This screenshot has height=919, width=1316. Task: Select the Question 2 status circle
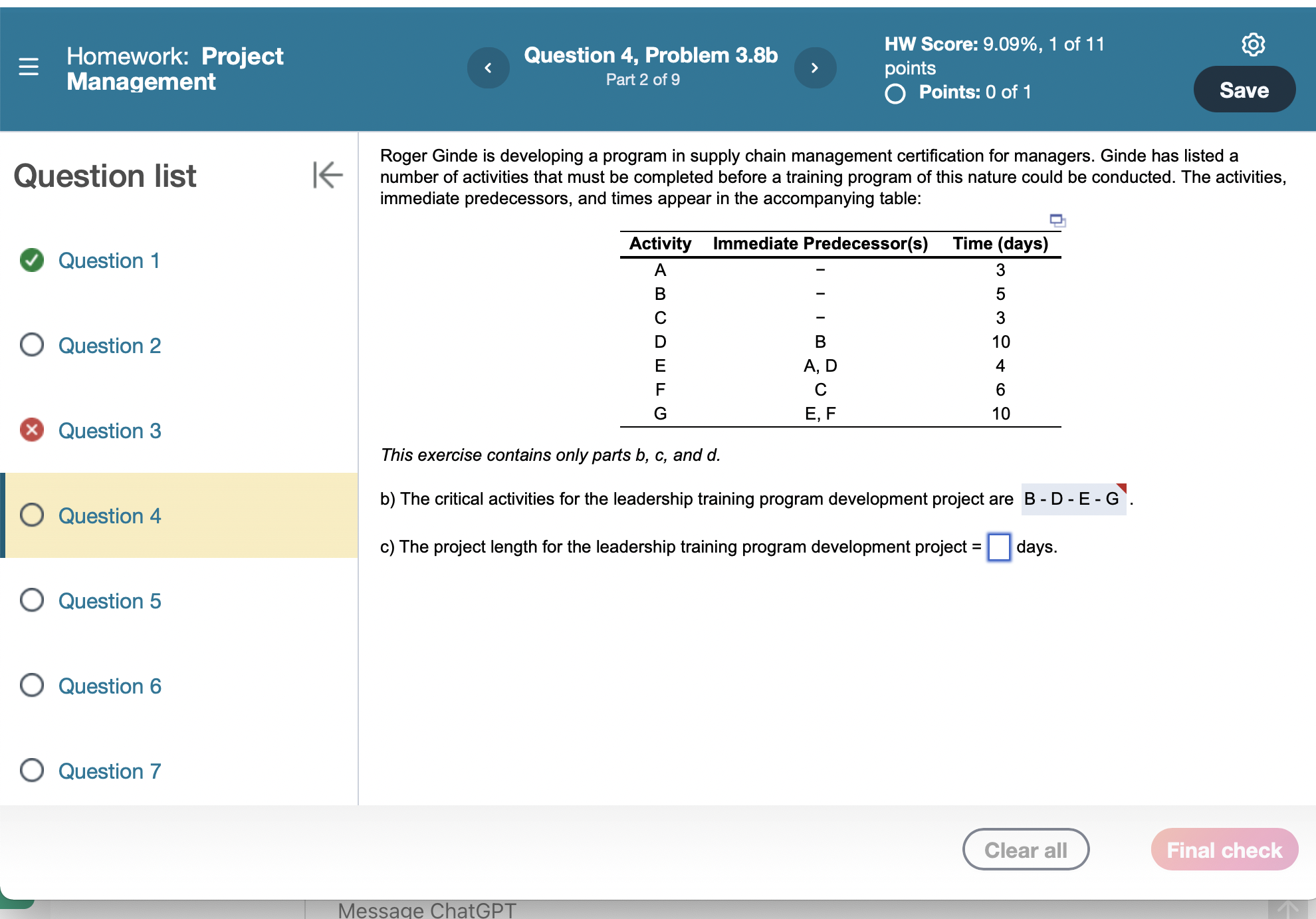pos(32,345)
